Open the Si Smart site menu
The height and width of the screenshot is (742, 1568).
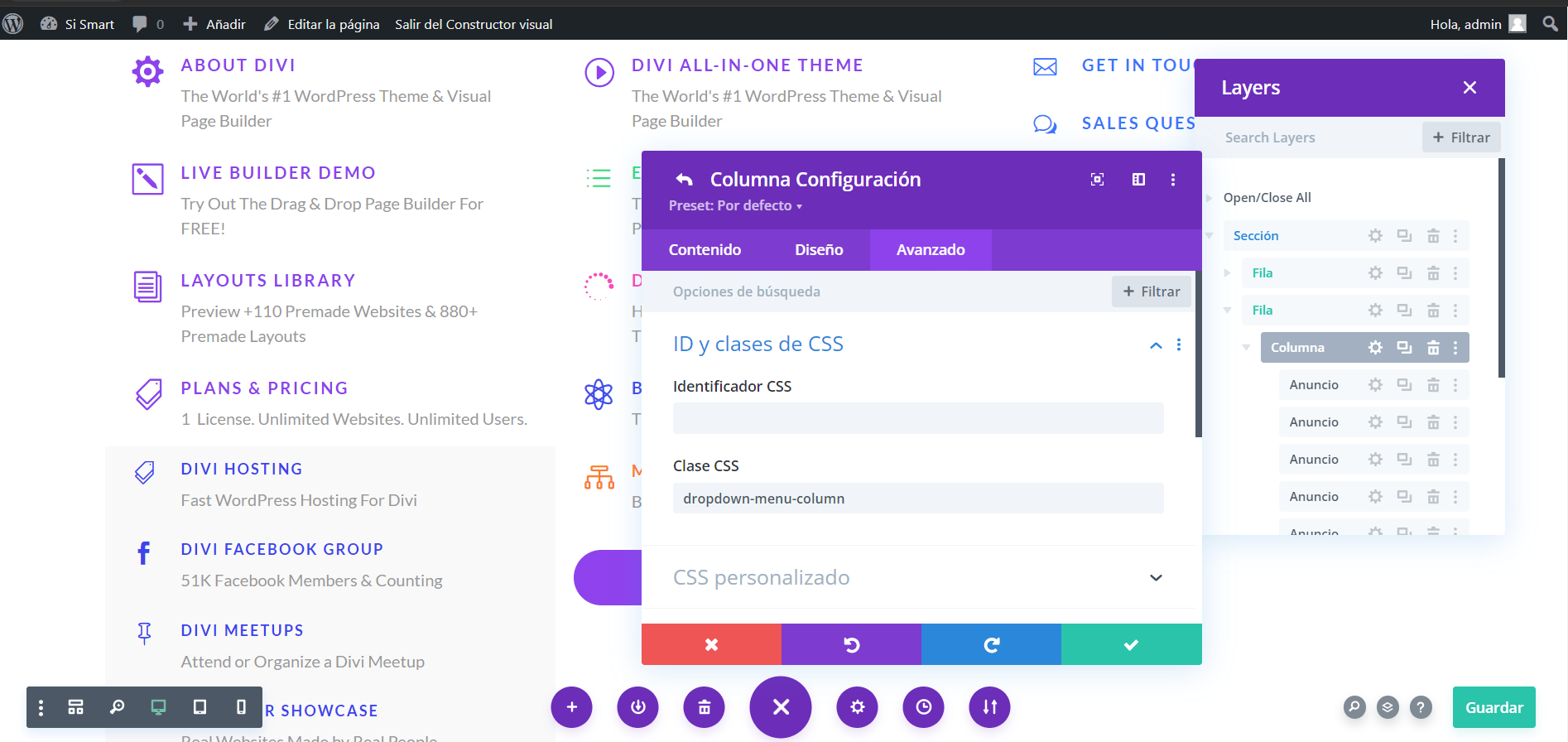point(77,24)
